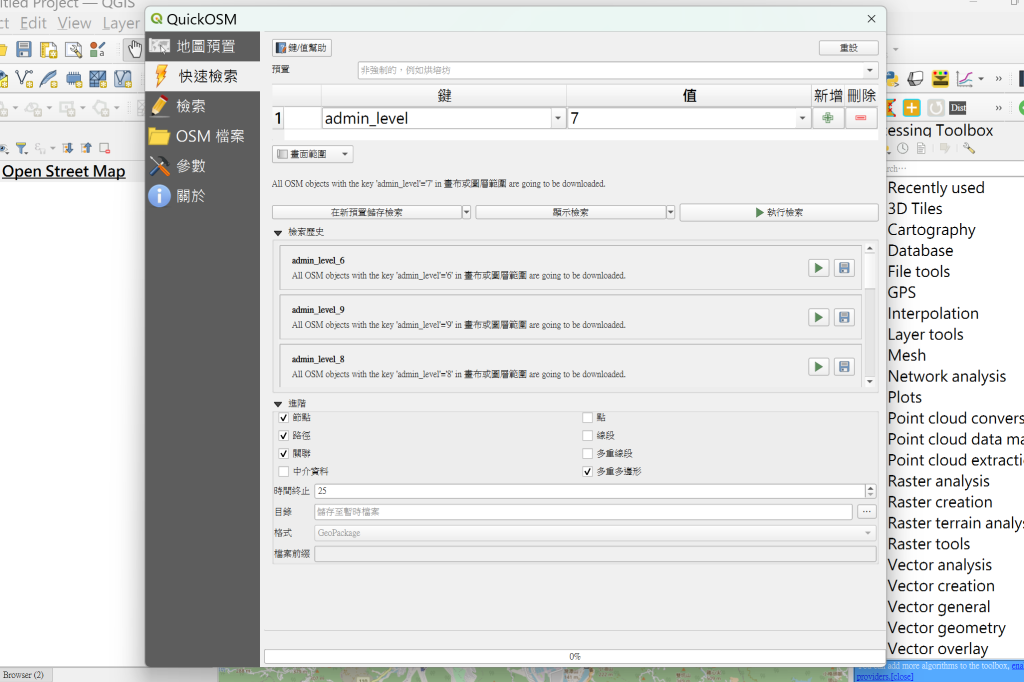Viewport: 1024px width, 682px height.
Task: Open 在新預置儲存檢索 dropdown arrow
Action: (466, 212)
